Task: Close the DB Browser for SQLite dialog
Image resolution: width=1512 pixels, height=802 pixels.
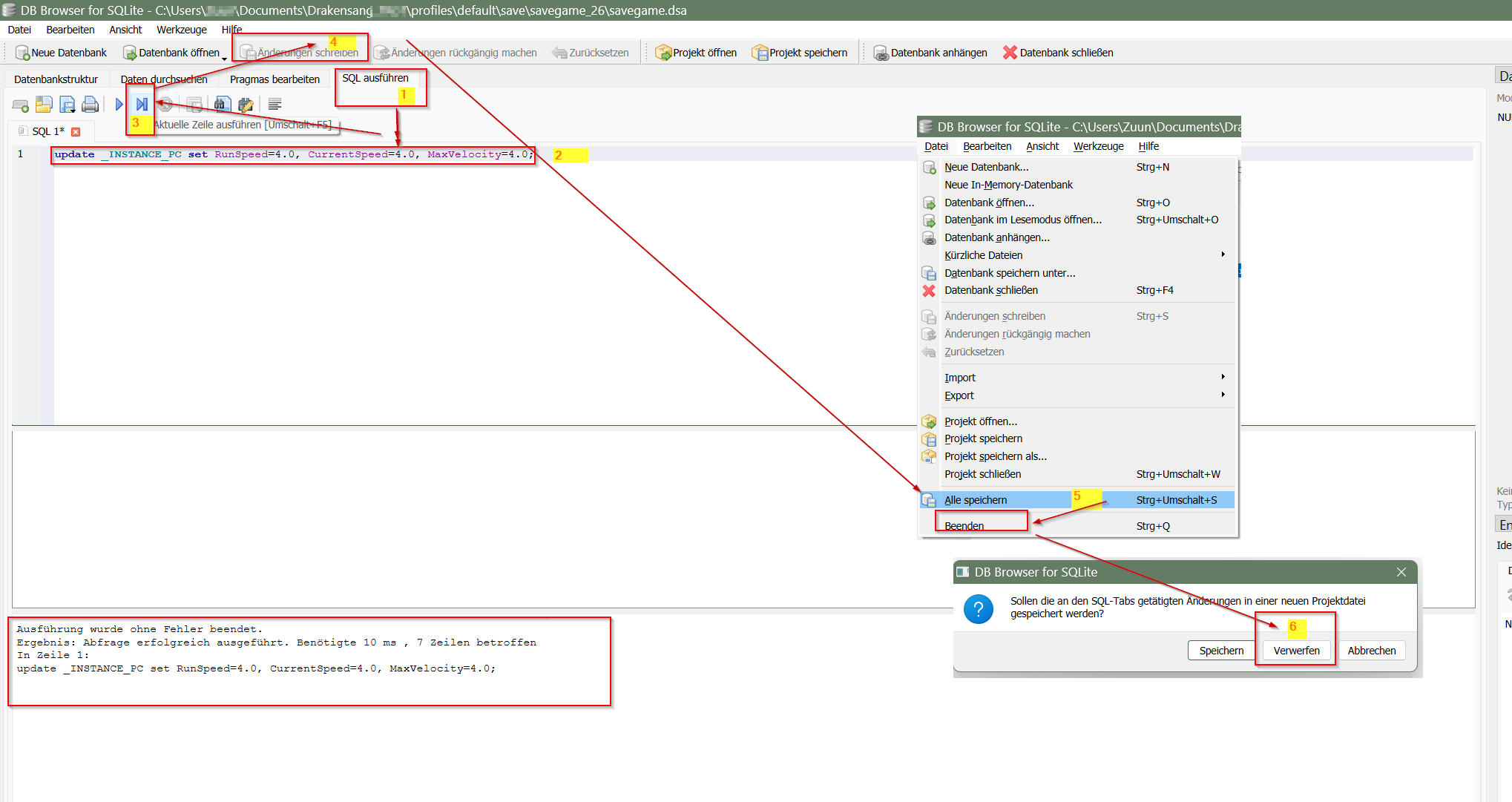Action: [1401, 572]
